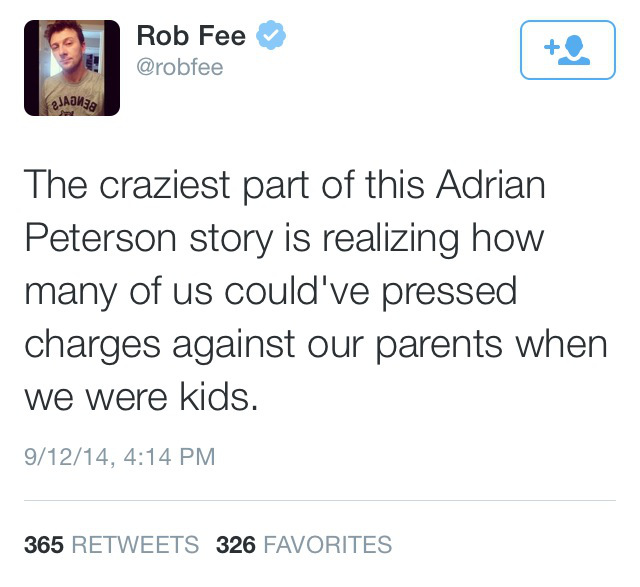Click the RETWEETS label
The width and height of the screenshot is (640, 587).
click(x=135, y=545)
